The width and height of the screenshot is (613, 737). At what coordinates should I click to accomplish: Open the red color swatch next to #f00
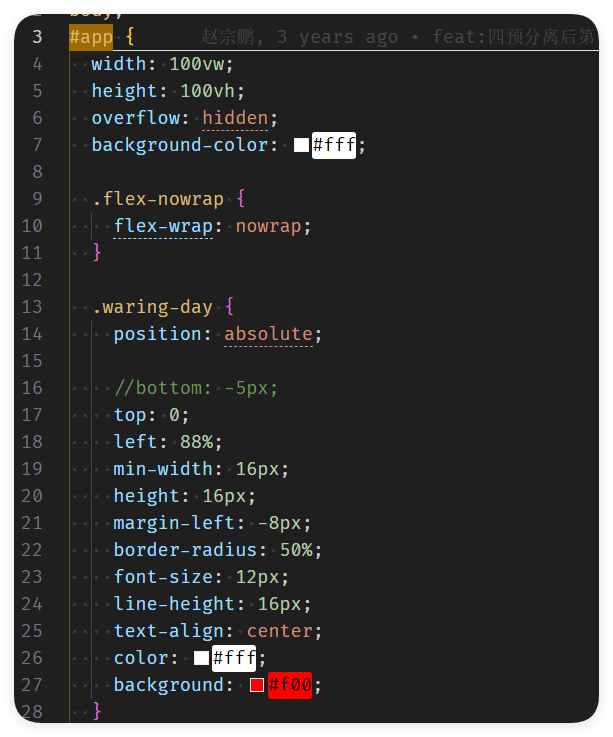point(257,685)
